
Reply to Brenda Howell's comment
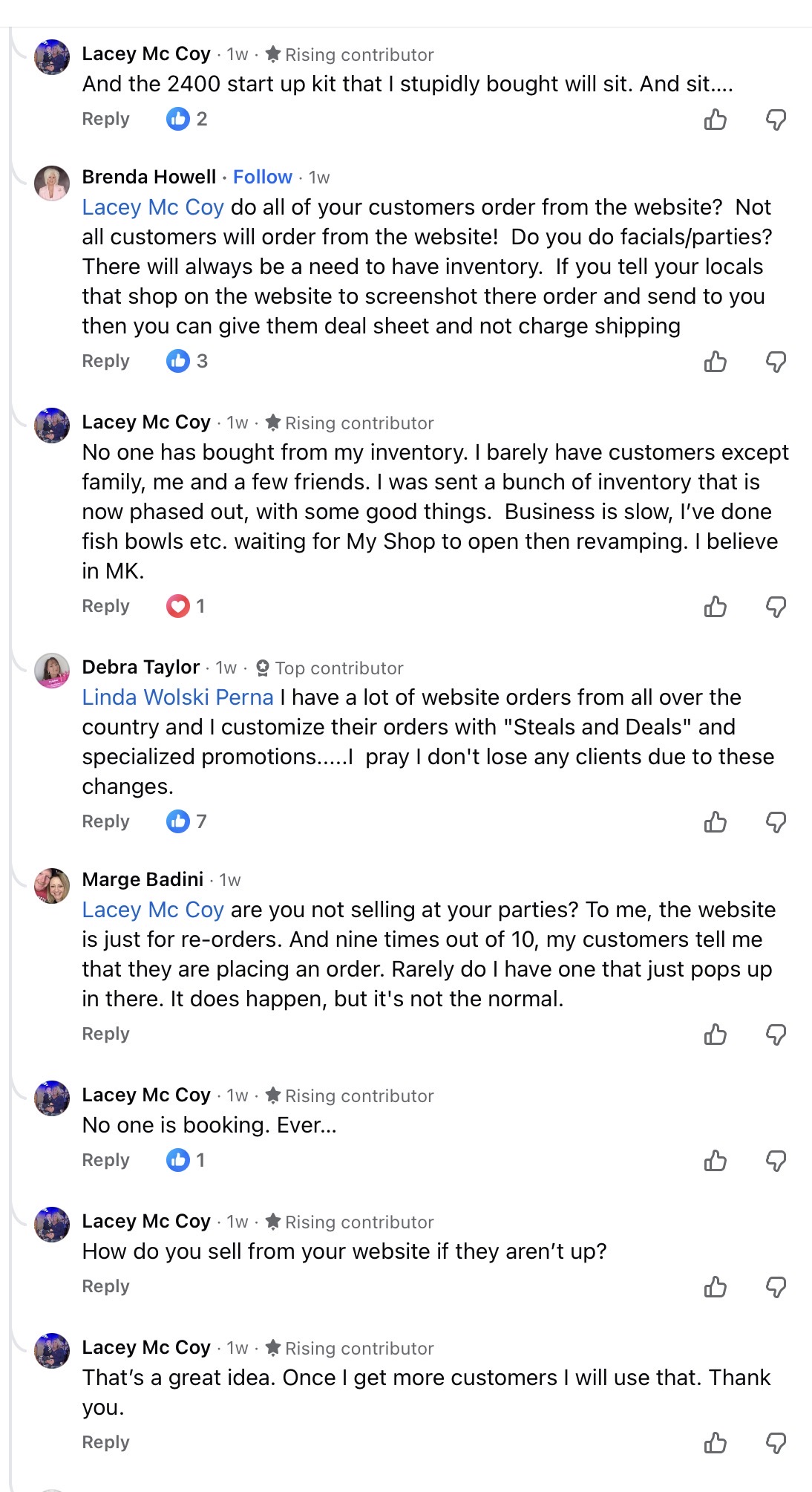pos(105,361)
